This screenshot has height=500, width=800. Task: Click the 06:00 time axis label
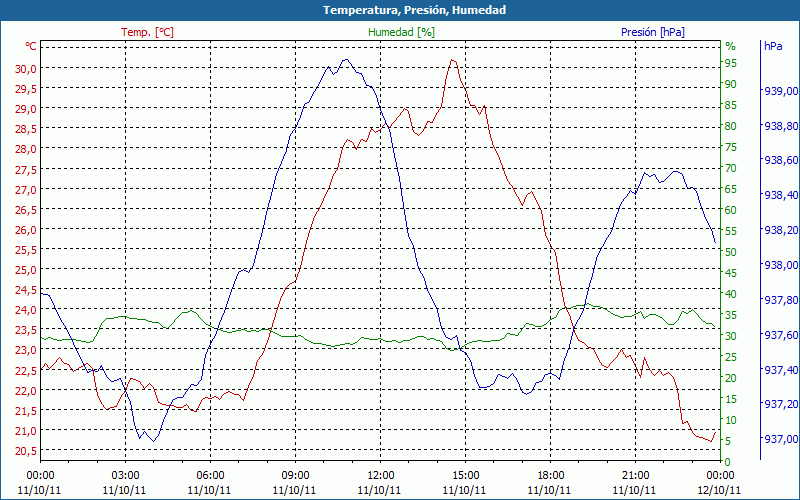(210, 476)
